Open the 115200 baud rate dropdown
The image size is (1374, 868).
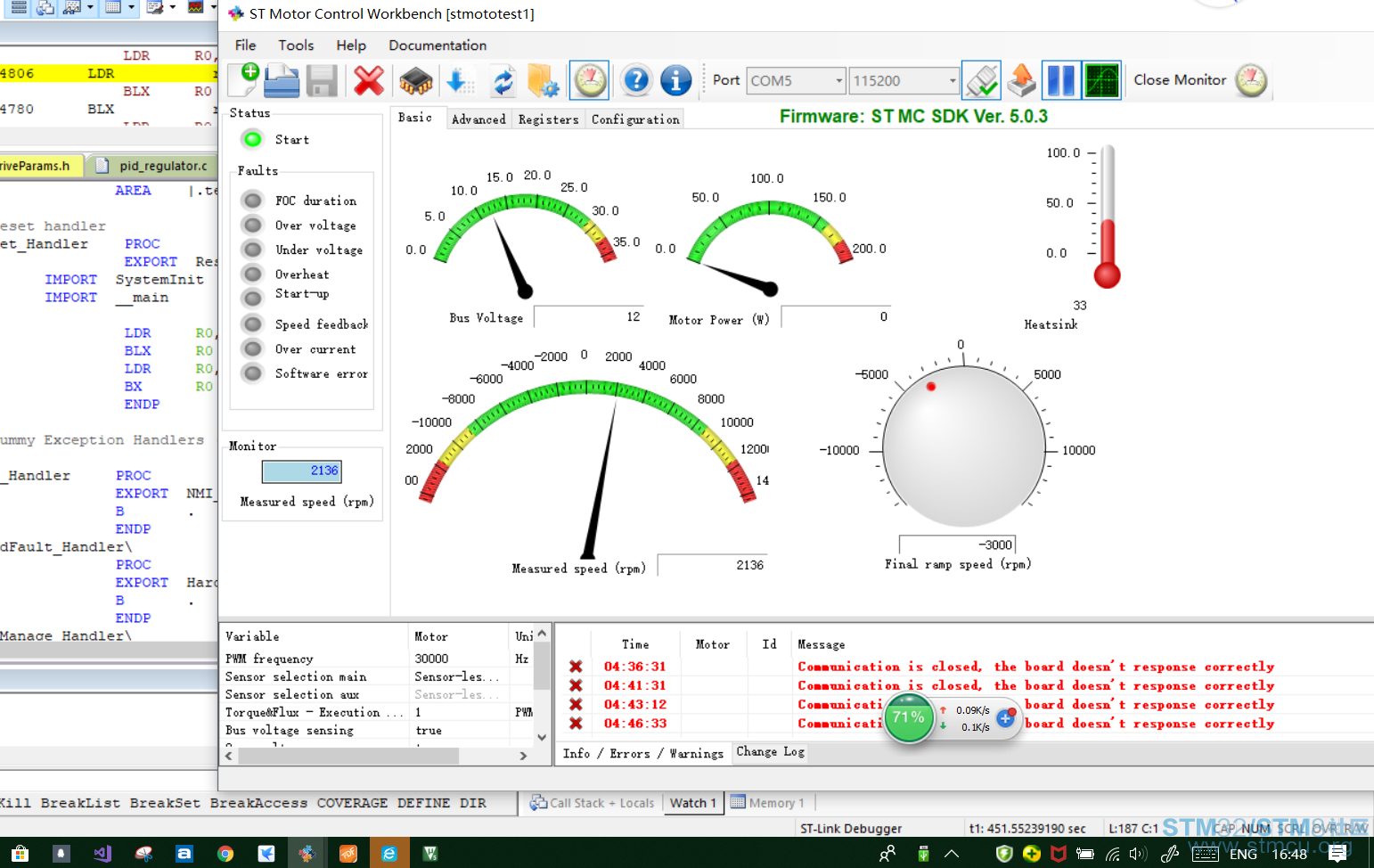904,81
